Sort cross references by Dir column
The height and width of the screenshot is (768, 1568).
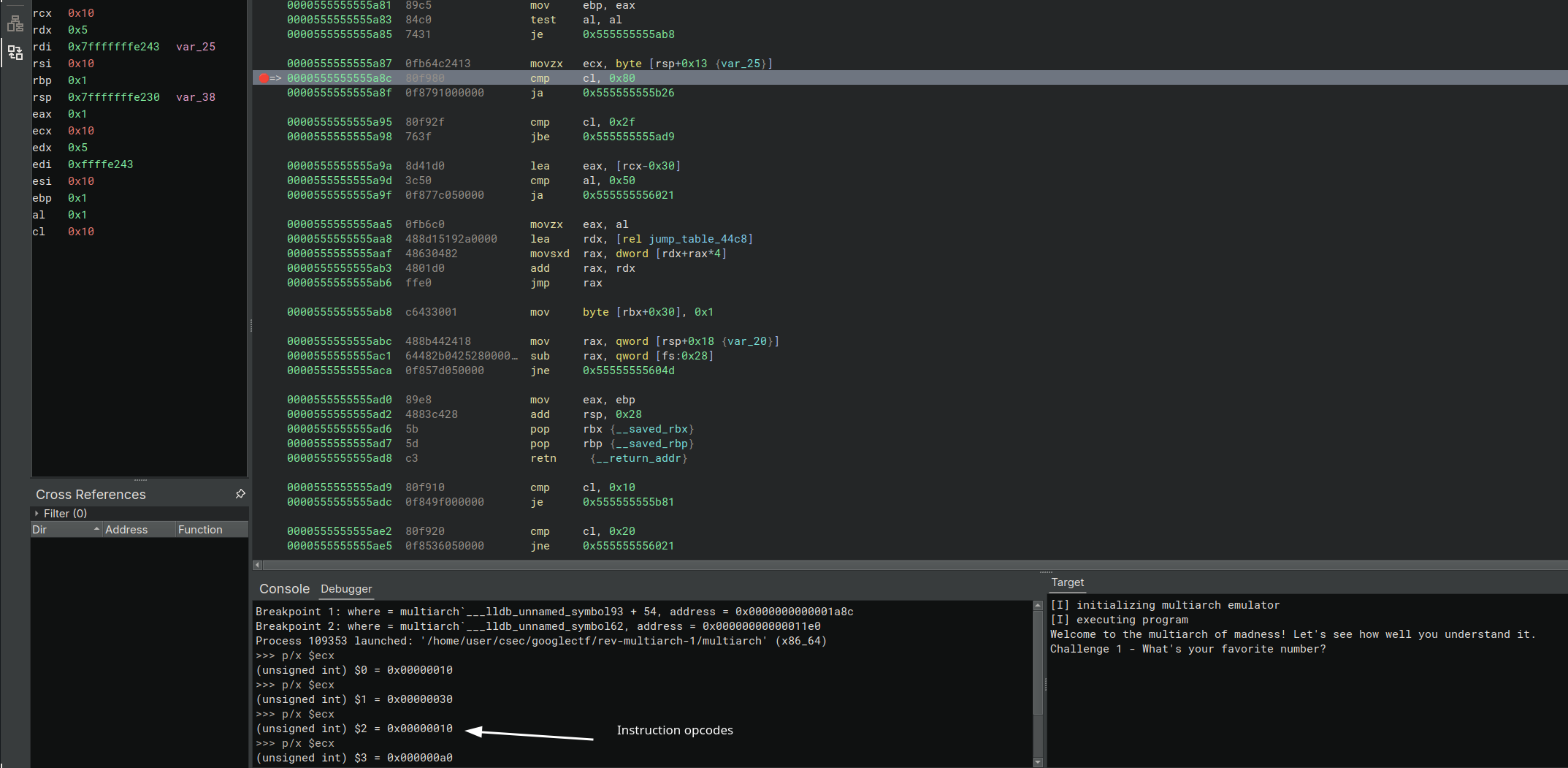tap(66, 530)
